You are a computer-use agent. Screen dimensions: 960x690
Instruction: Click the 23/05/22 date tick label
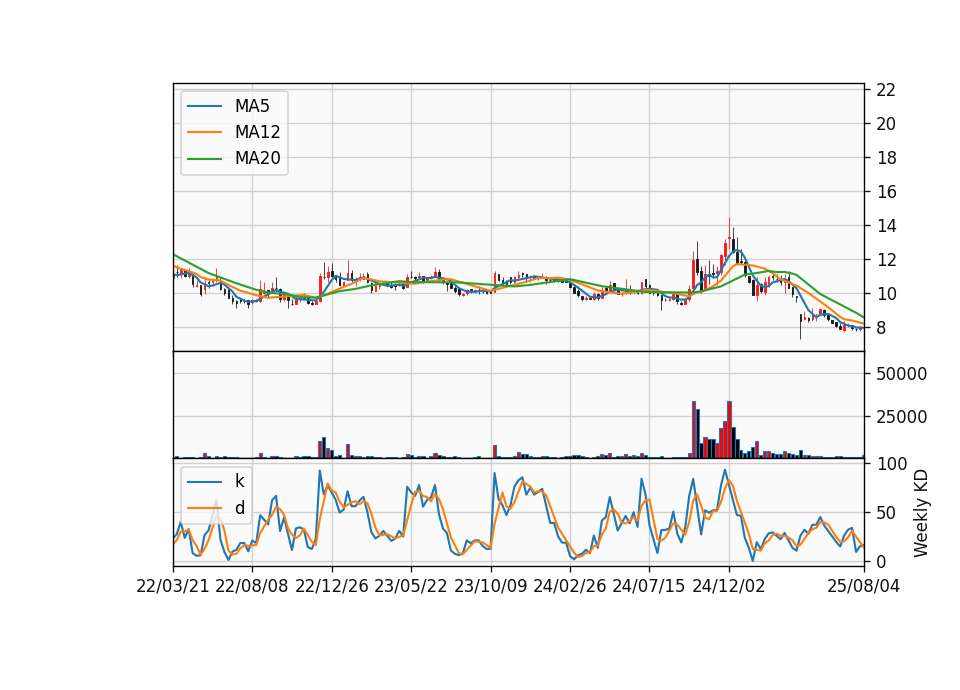tap(411, 586)
